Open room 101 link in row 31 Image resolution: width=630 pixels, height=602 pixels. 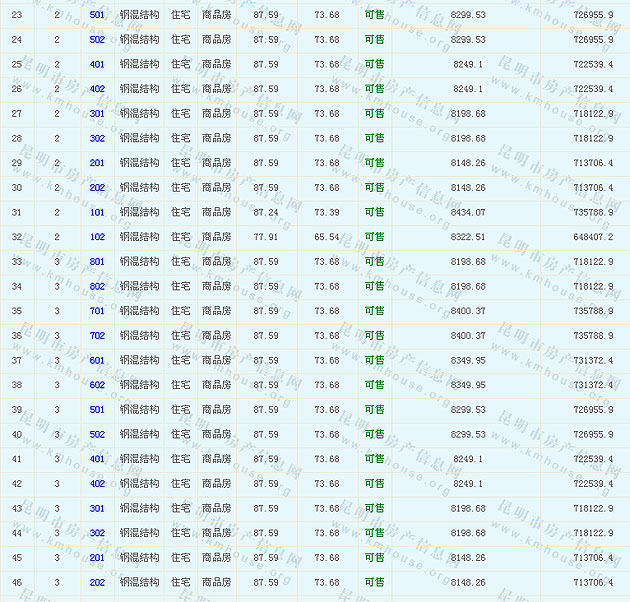[97, 212]
